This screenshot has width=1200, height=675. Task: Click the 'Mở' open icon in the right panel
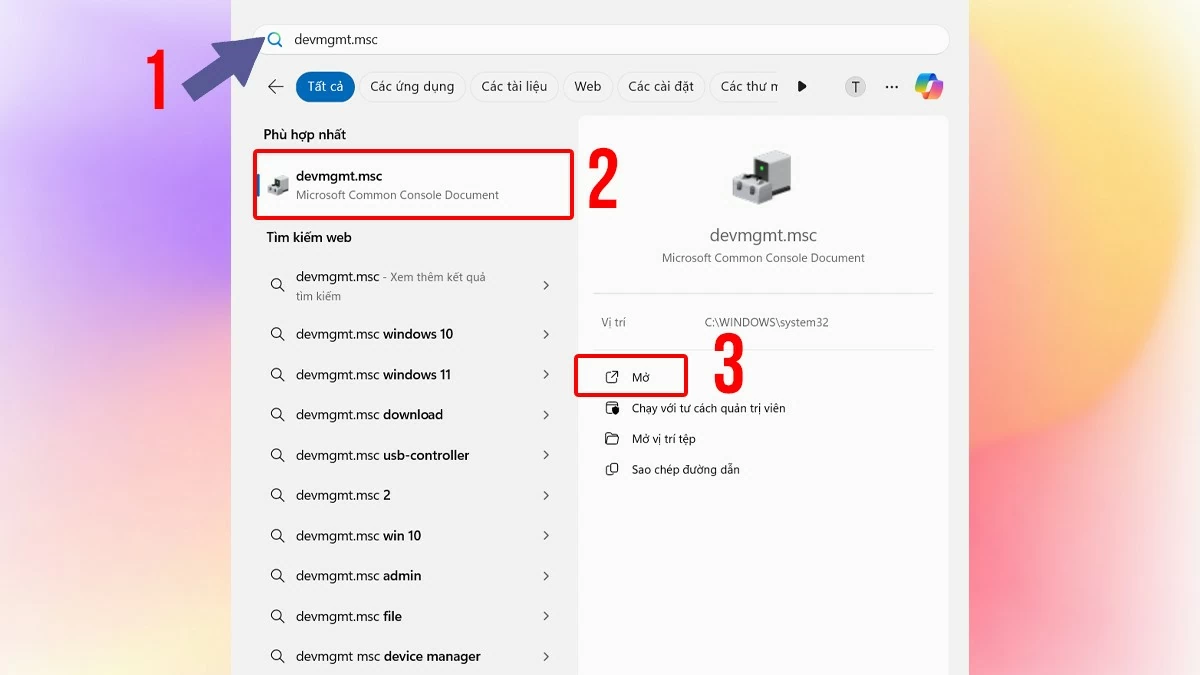point(614,376)
